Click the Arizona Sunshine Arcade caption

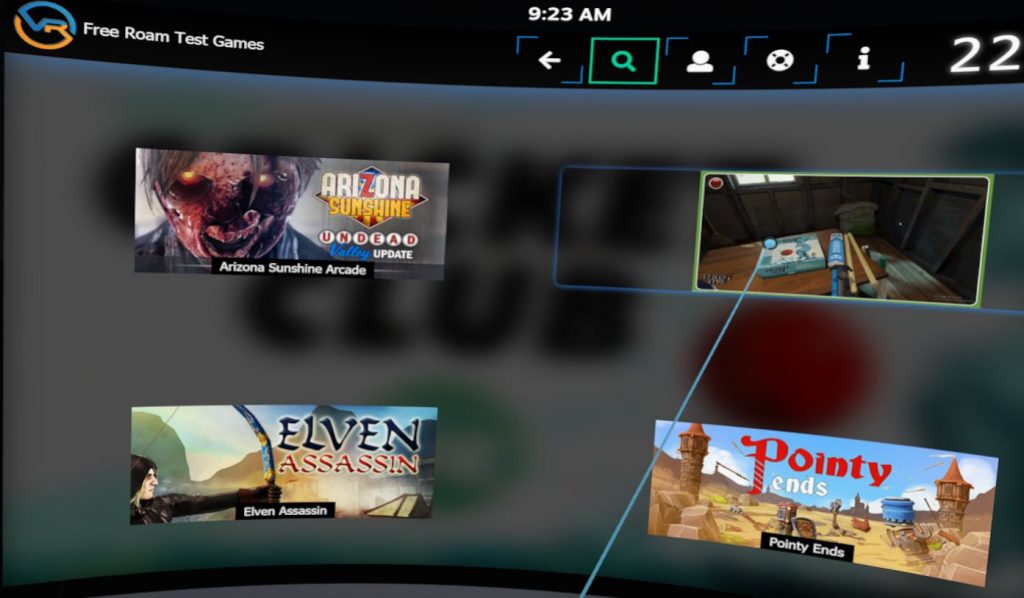tap(292, 271)
